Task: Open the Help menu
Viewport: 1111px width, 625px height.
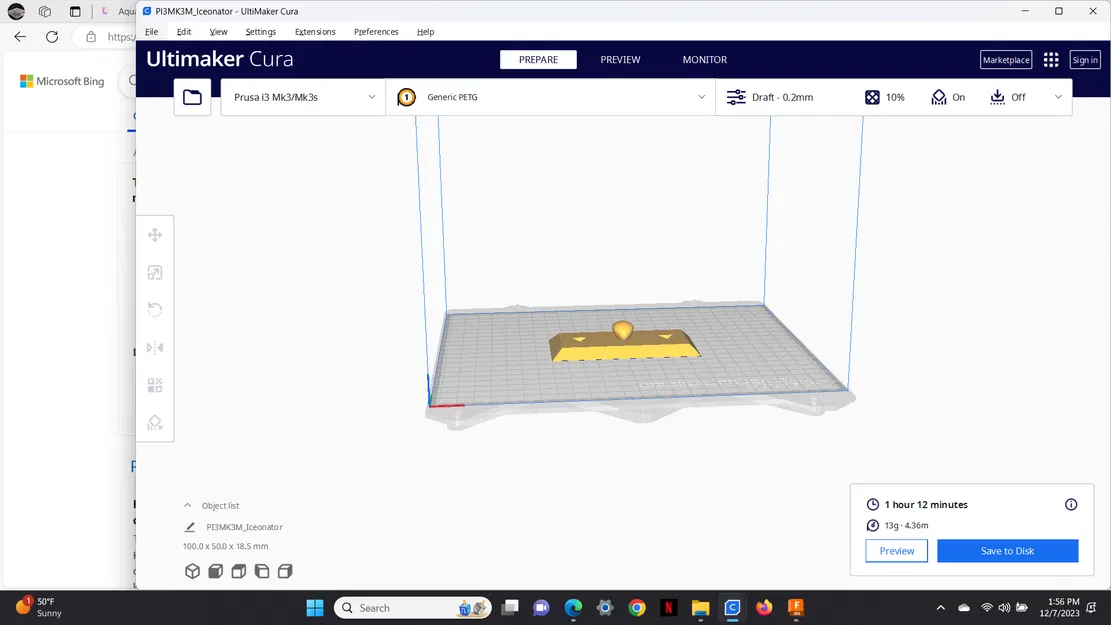Action: (x=425, y=32)
